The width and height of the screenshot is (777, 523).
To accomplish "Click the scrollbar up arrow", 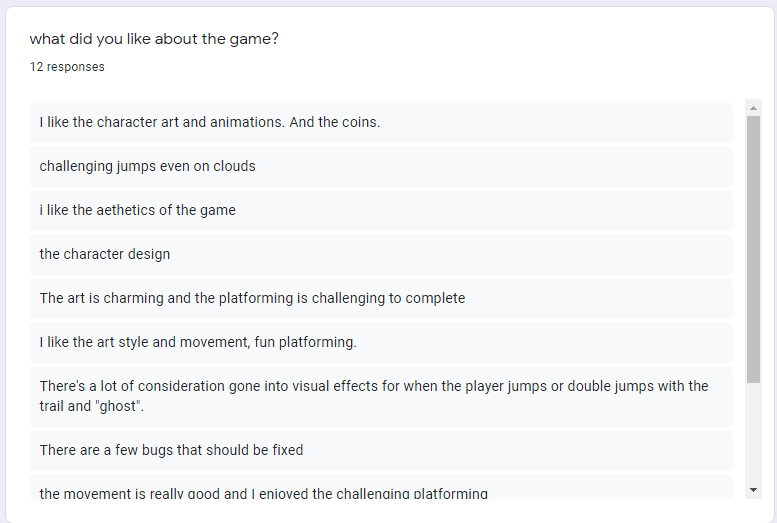I will tap(753, 107).
